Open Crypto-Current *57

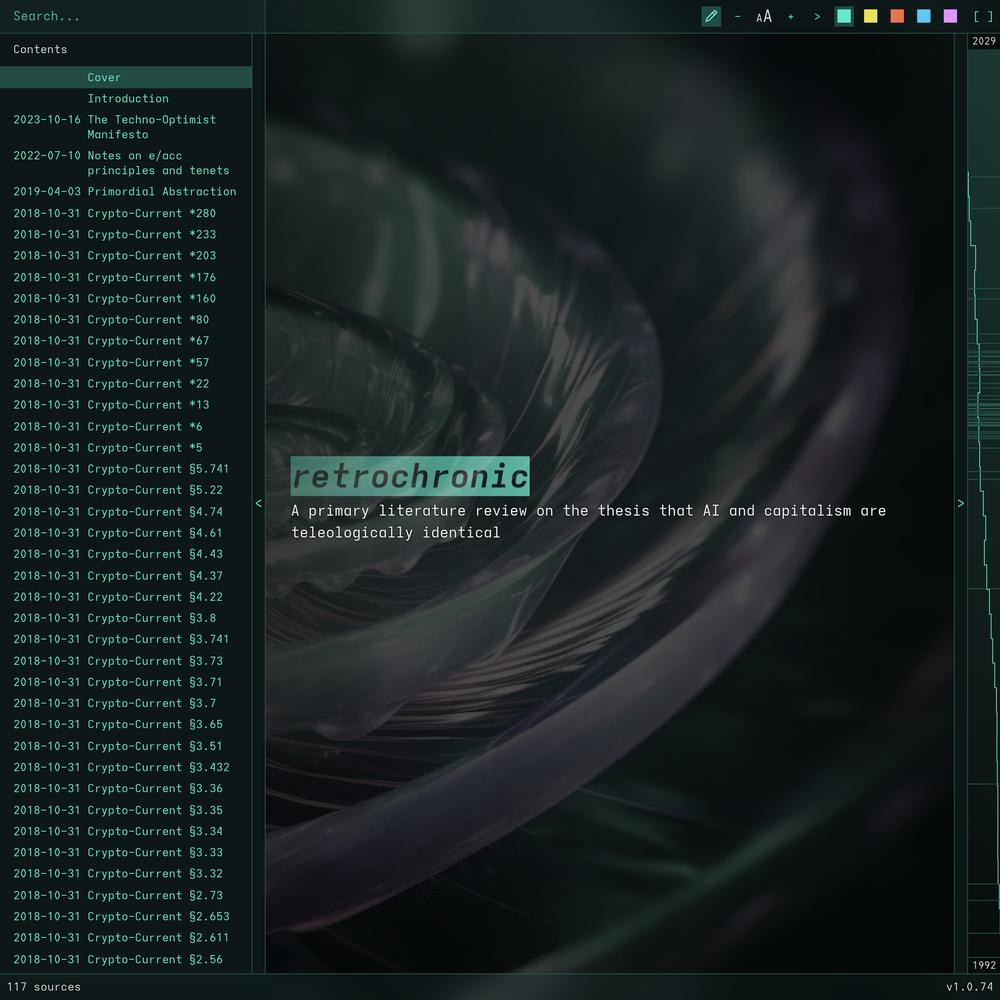pos(126,362)
